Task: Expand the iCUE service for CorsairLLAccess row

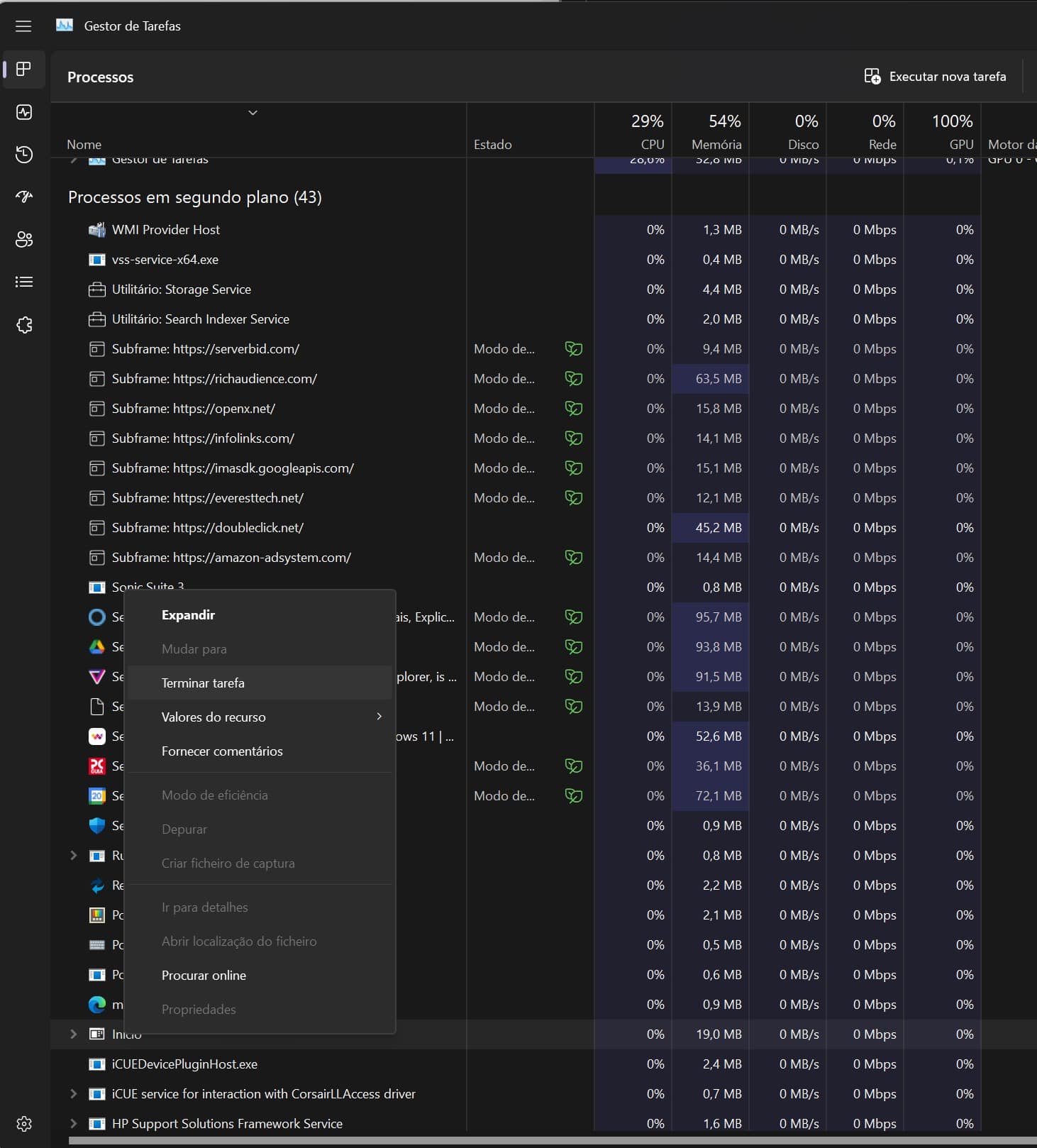Action: pos(74,1094)
